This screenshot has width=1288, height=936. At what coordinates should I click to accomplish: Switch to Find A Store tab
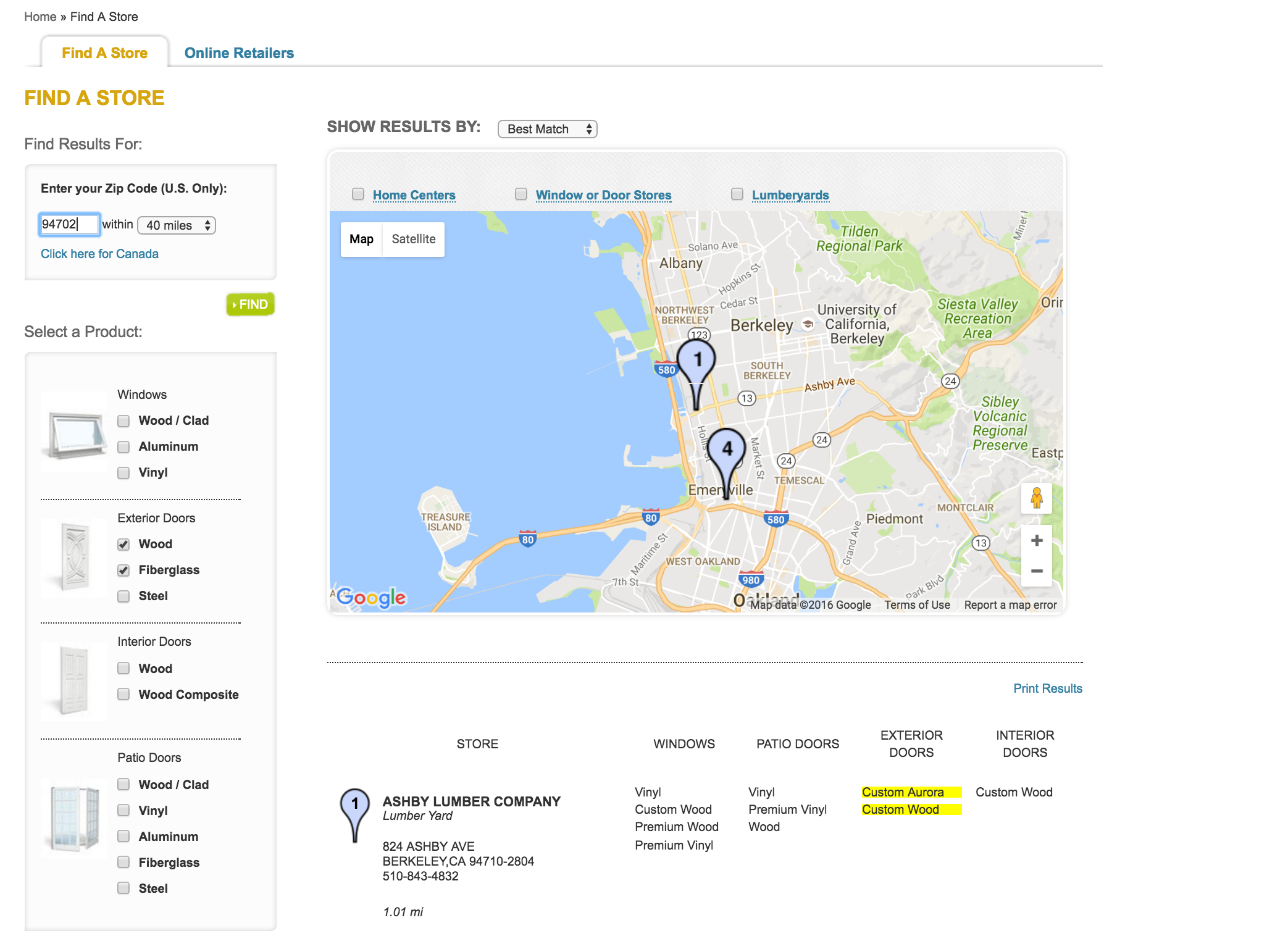pyautogui.click(x=105, y=53)
